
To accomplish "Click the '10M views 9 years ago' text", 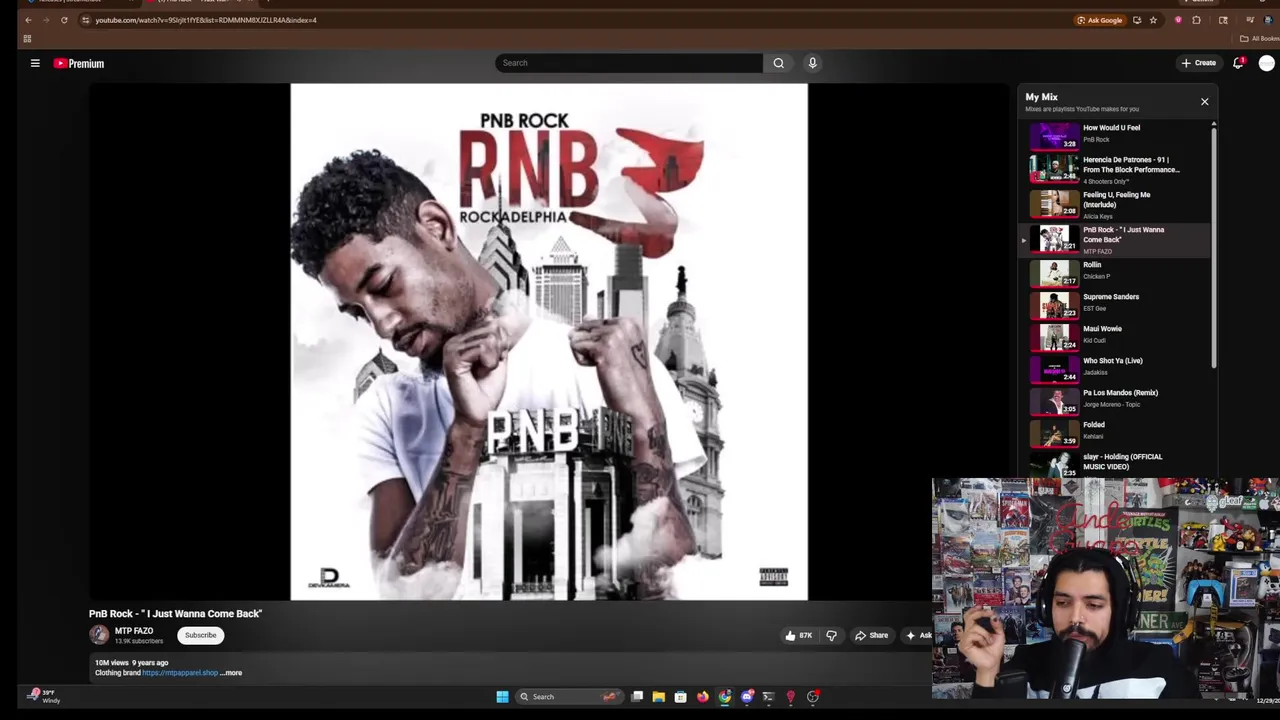I will tap(131, 663).
